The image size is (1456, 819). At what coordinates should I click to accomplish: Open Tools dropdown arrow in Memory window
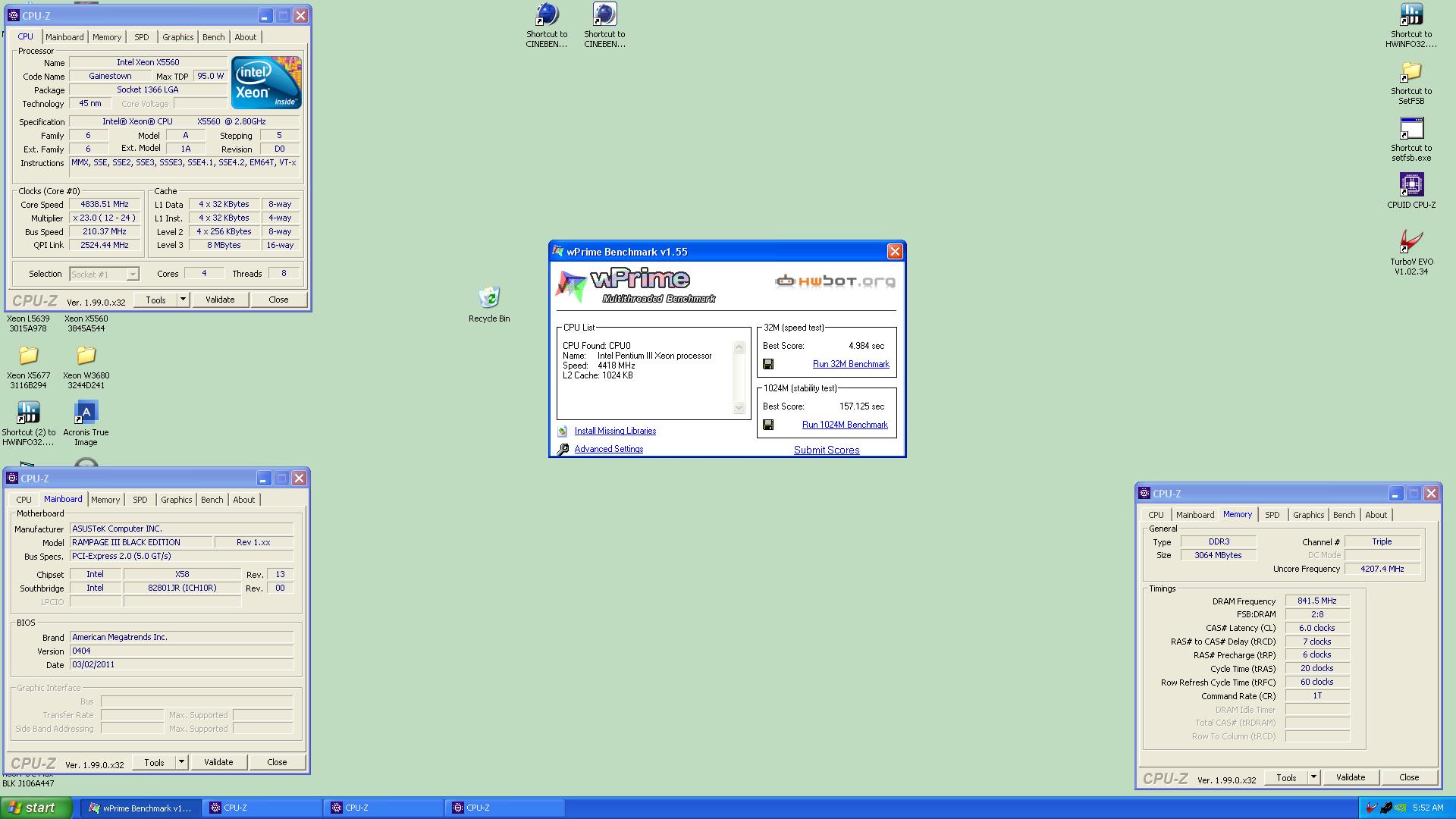pyautogui.click(x=1313, y=777)
